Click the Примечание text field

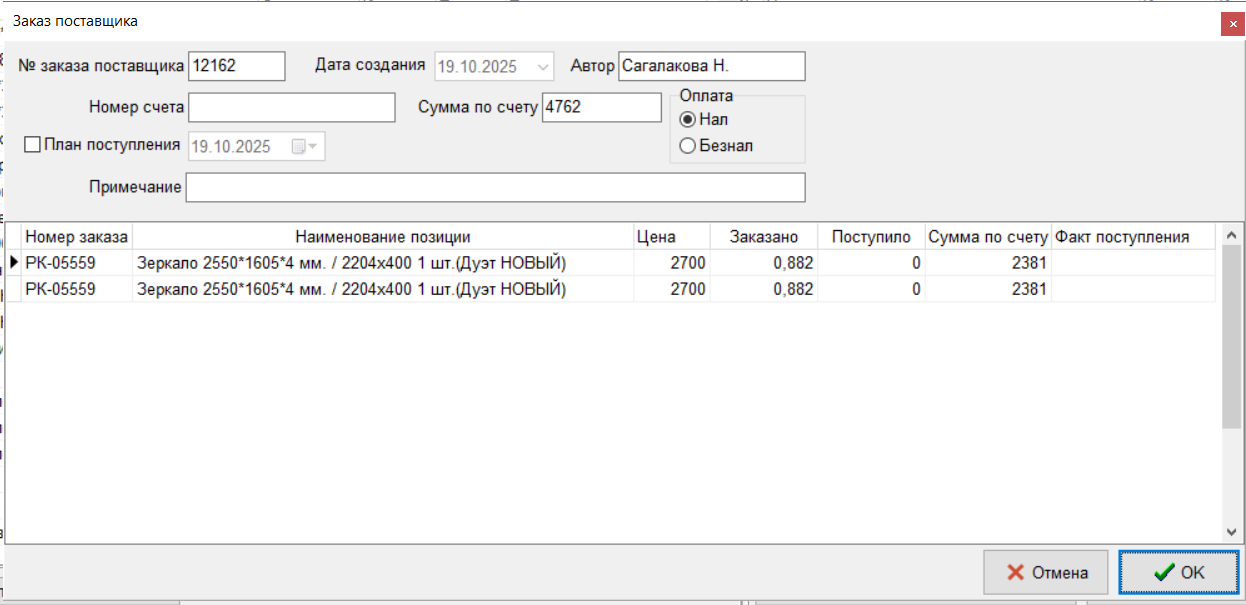(495, 187)
